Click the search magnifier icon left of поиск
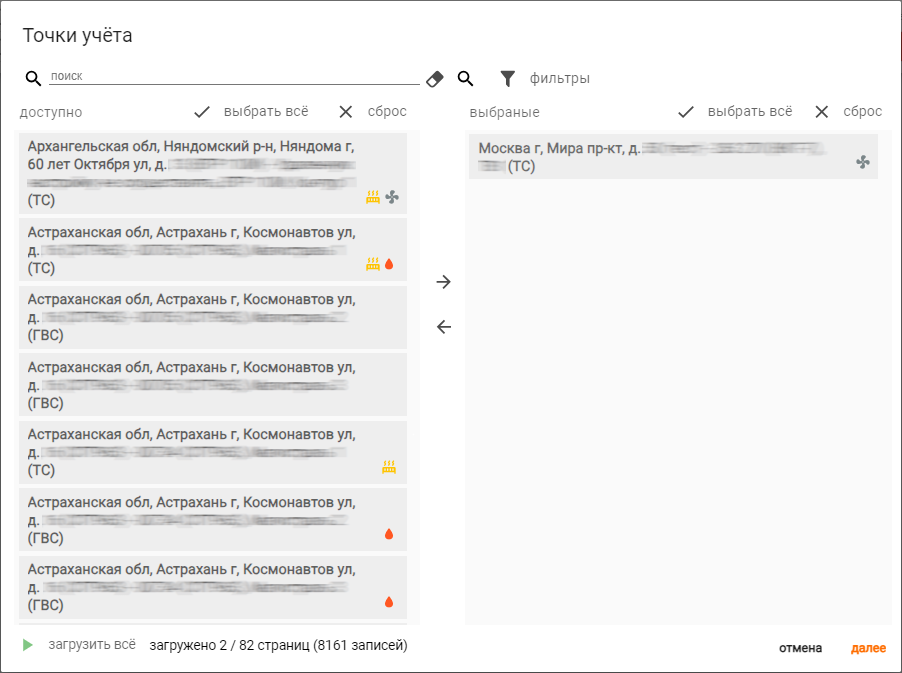The width and height of the screenshot is (902, 673). point(33,78)
